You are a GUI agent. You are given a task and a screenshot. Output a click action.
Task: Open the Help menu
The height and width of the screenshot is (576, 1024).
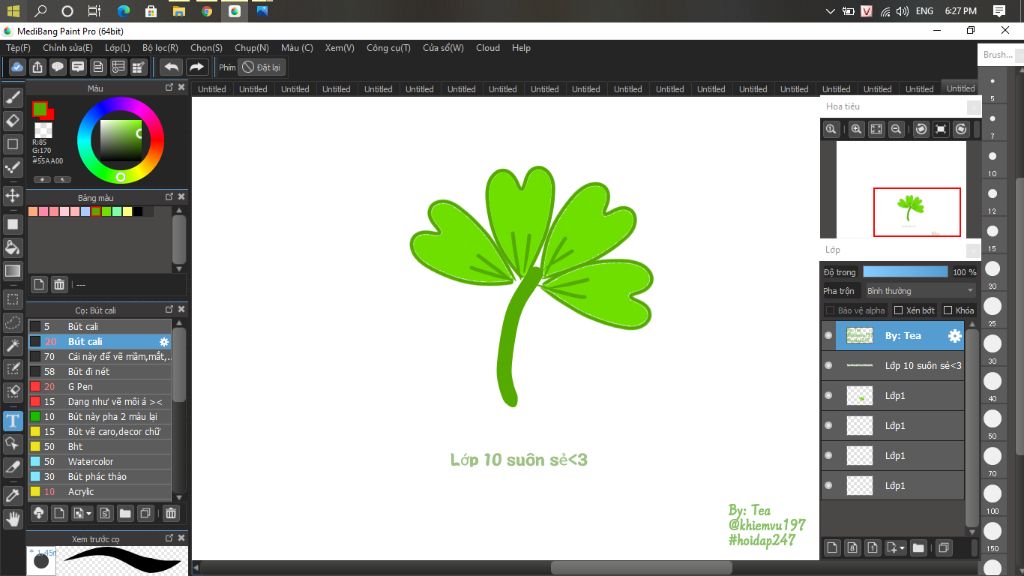tap(521, 48)
